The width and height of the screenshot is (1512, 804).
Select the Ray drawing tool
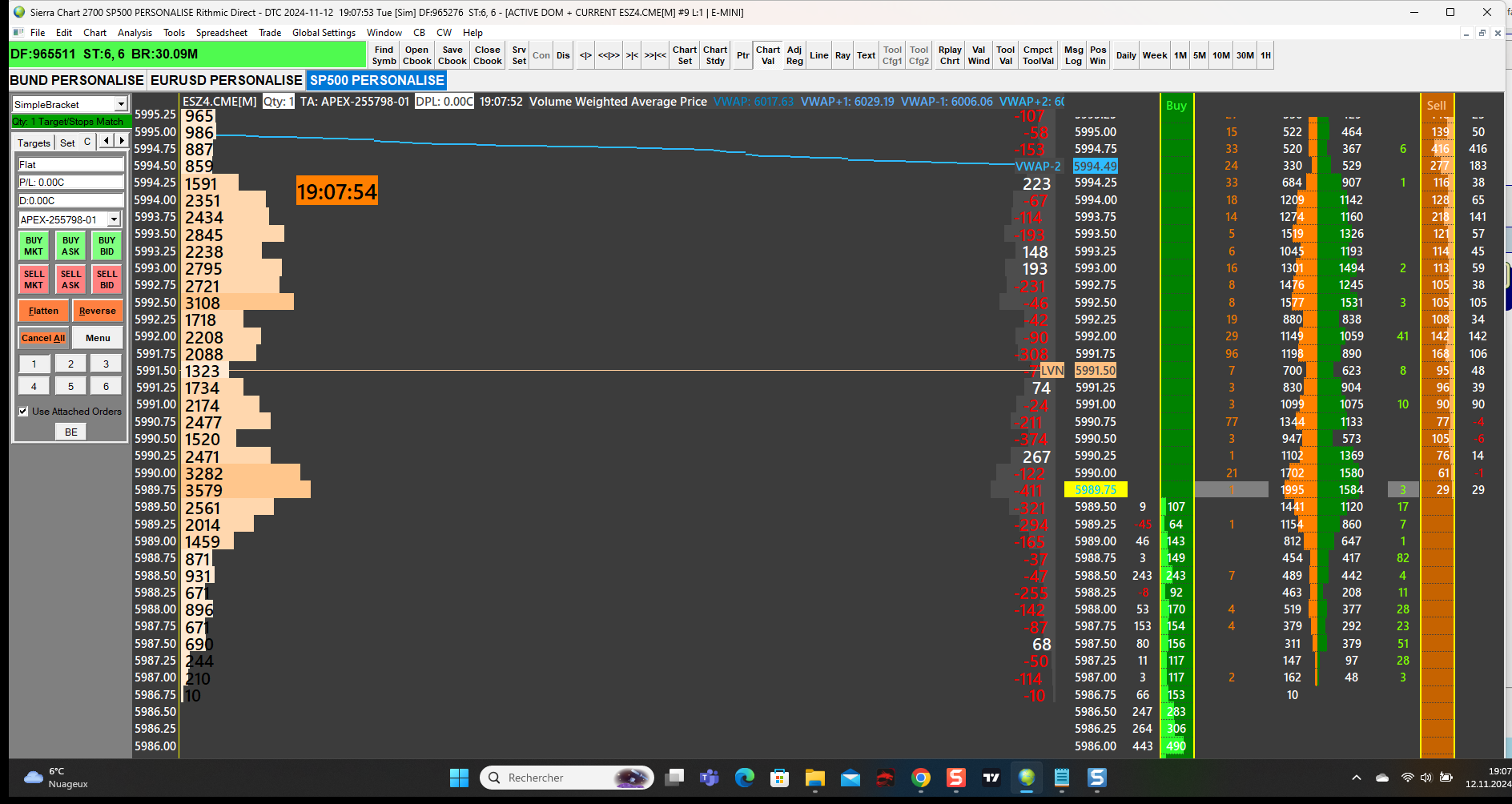(842, 55)
